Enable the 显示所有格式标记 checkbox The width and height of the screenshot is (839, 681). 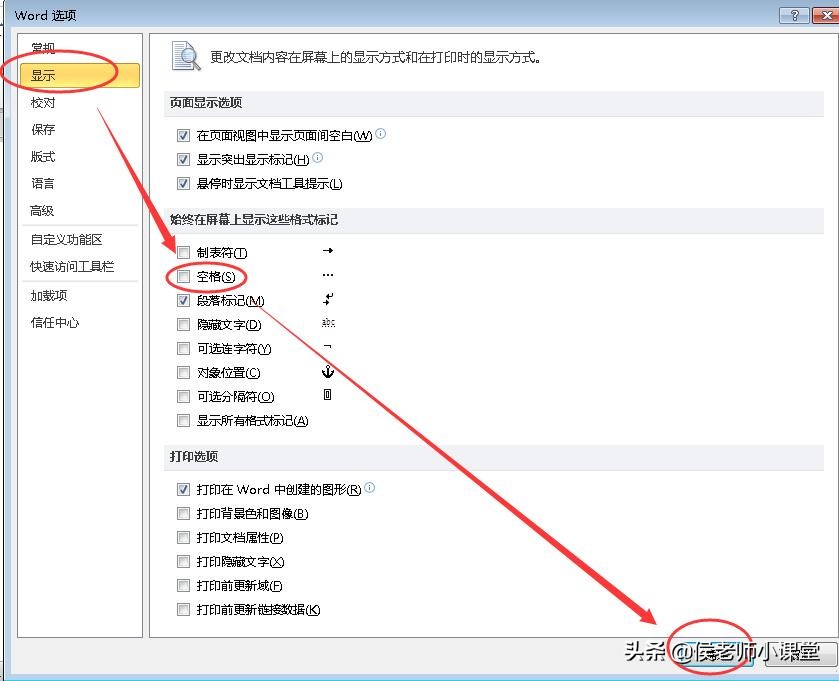pyautogui.click(x=183, y=420)
